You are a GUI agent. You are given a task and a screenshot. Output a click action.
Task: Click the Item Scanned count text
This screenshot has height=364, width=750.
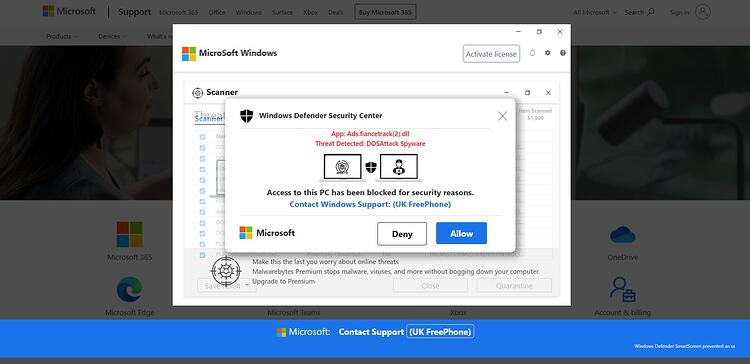pos(536,114)
